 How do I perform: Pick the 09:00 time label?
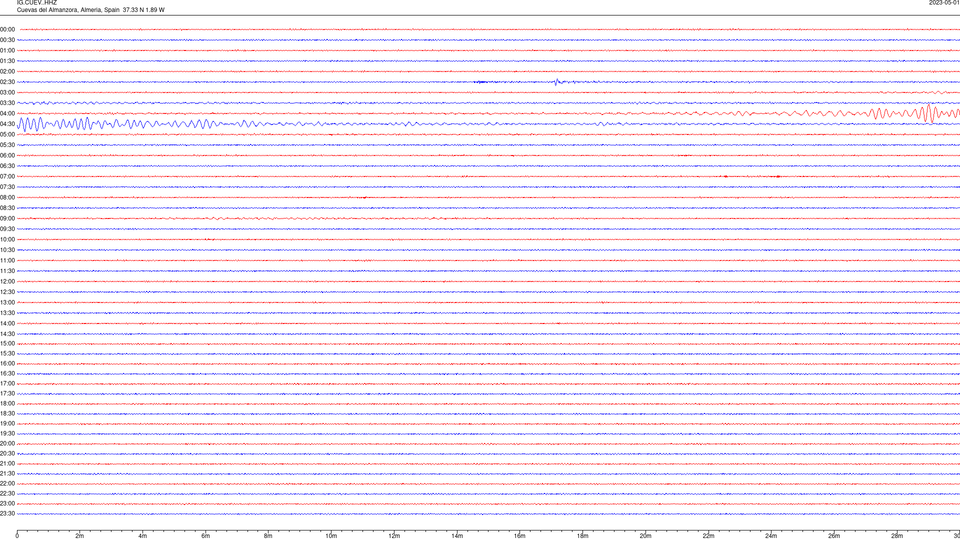click(7, 219)
